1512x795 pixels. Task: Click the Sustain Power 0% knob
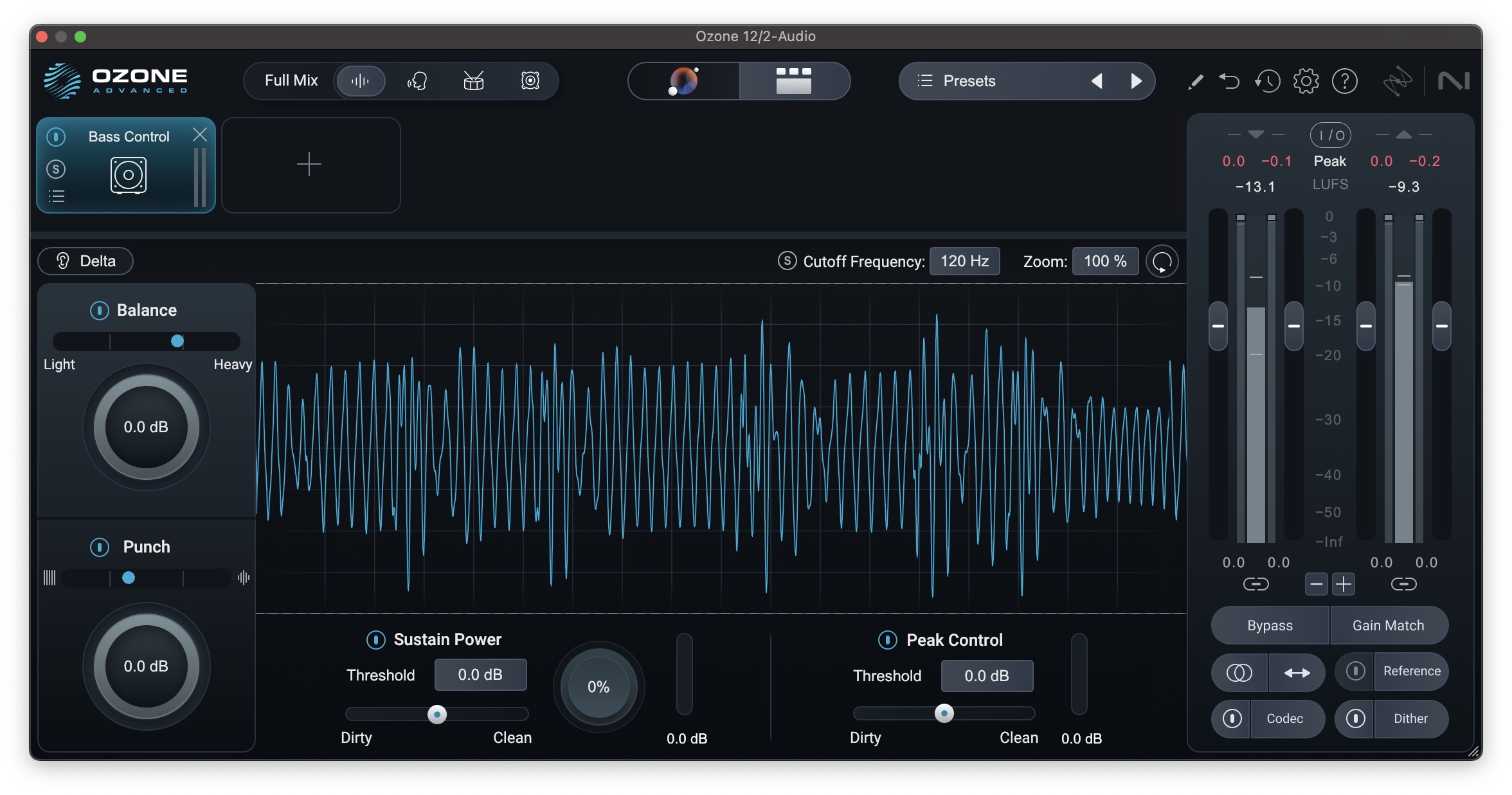[x=598, y=687]
